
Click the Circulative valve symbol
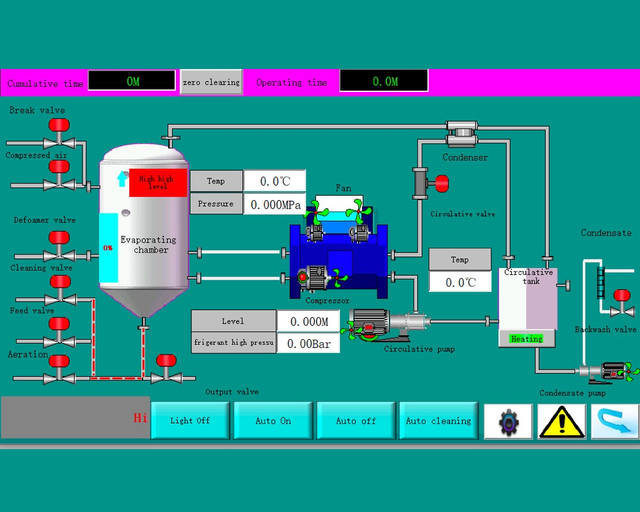[x=431, y=183]
